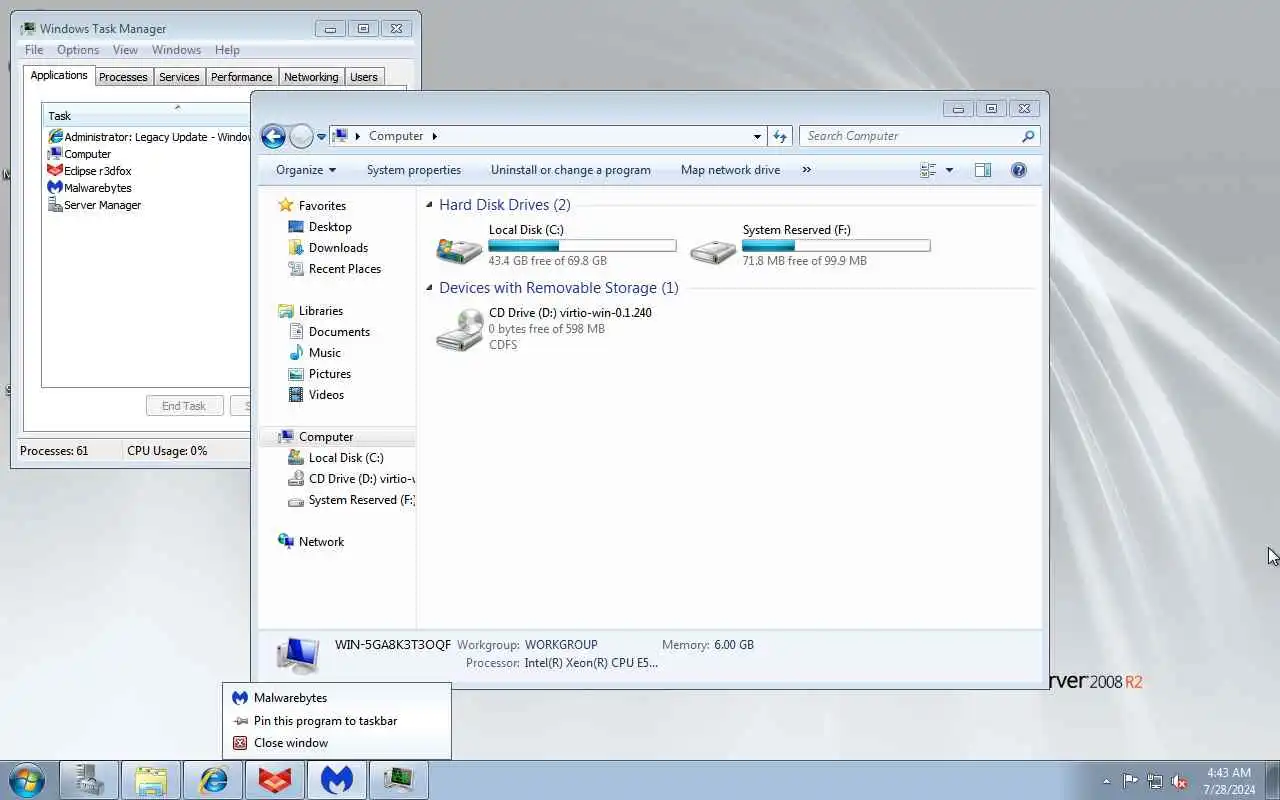Viewport: 1280px width, 800px height.
Task: Select Network in navigation pane
Action: point(321,542)
